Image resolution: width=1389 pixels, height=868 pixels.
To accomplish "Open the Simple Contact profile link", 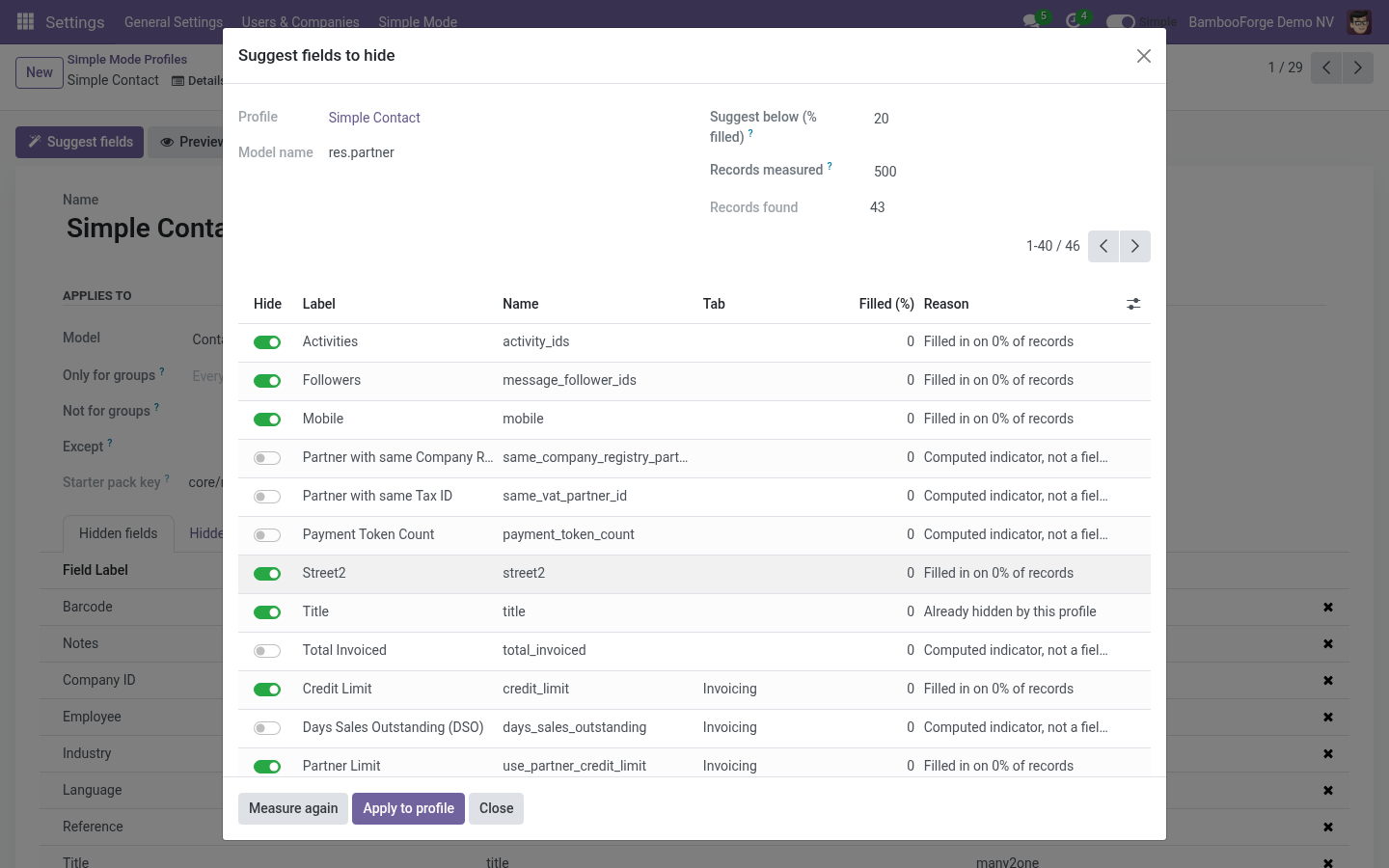I will pos(374,118).
